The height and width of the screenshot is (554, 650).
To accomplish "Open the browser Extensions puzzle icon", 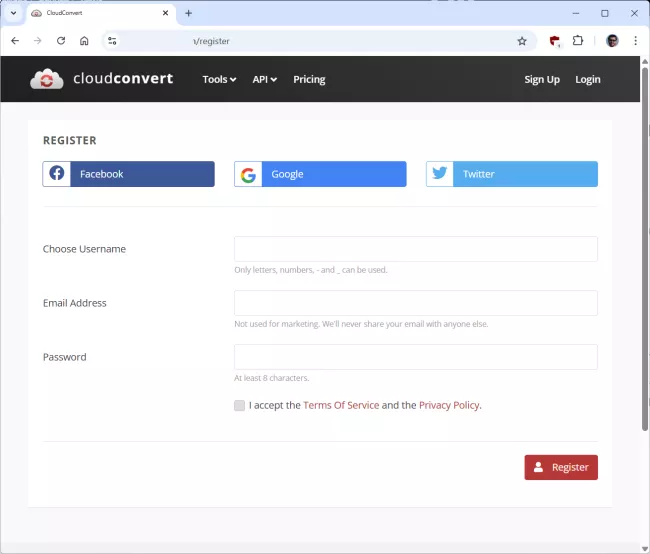I will click(x=578, y=41).
